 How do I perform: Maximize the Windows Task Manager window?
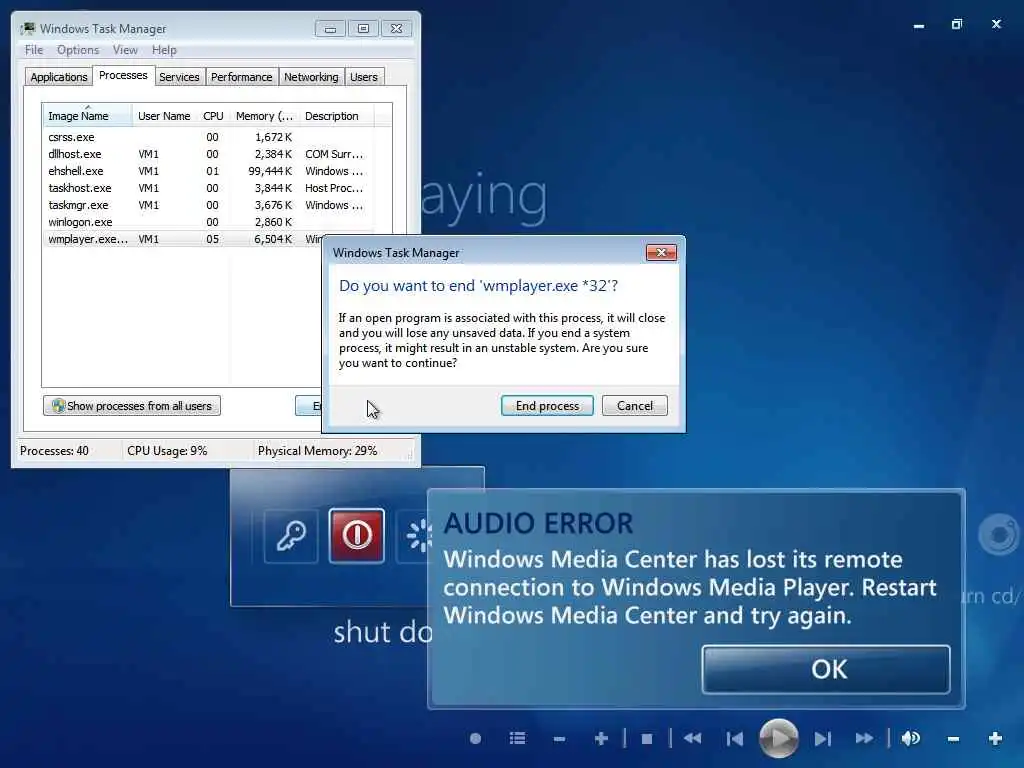pyautogui.click(x=363, y=29)
